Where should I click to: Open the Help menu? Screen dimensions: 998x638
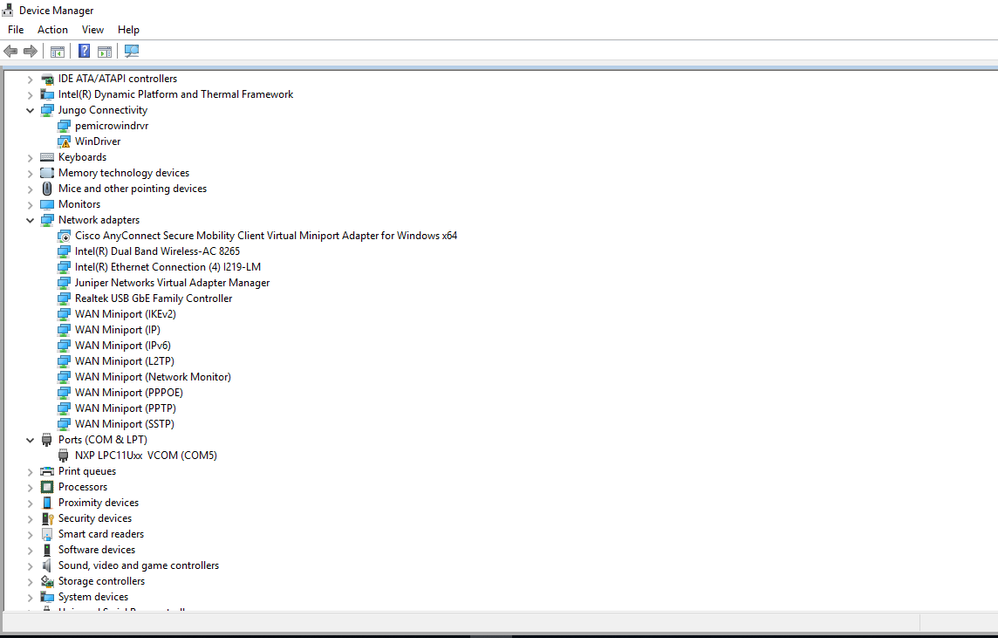click(x=128, y=29)
